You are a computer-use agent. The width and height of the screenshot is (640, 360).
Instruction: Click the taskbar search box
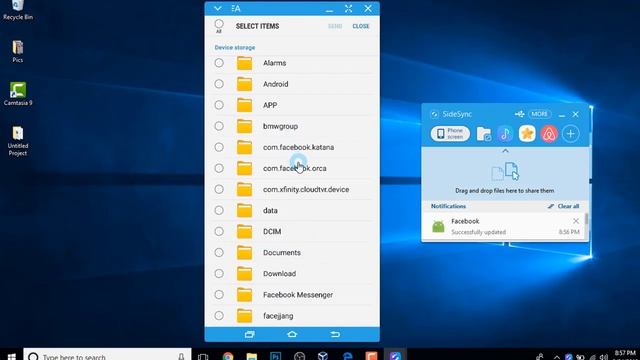click(x=107, y=355)
